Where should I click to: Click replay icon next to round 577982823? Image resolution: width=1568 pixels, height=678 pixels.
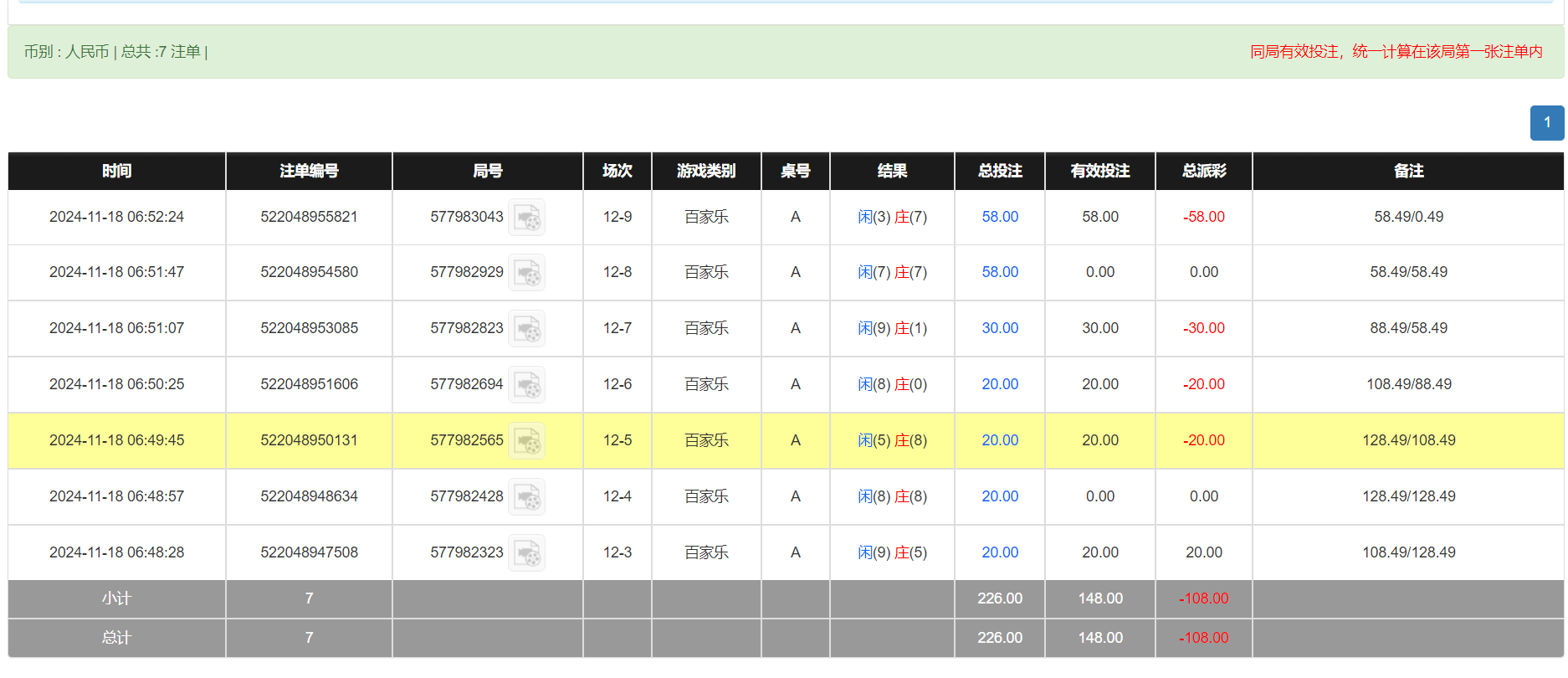point(527,329)
